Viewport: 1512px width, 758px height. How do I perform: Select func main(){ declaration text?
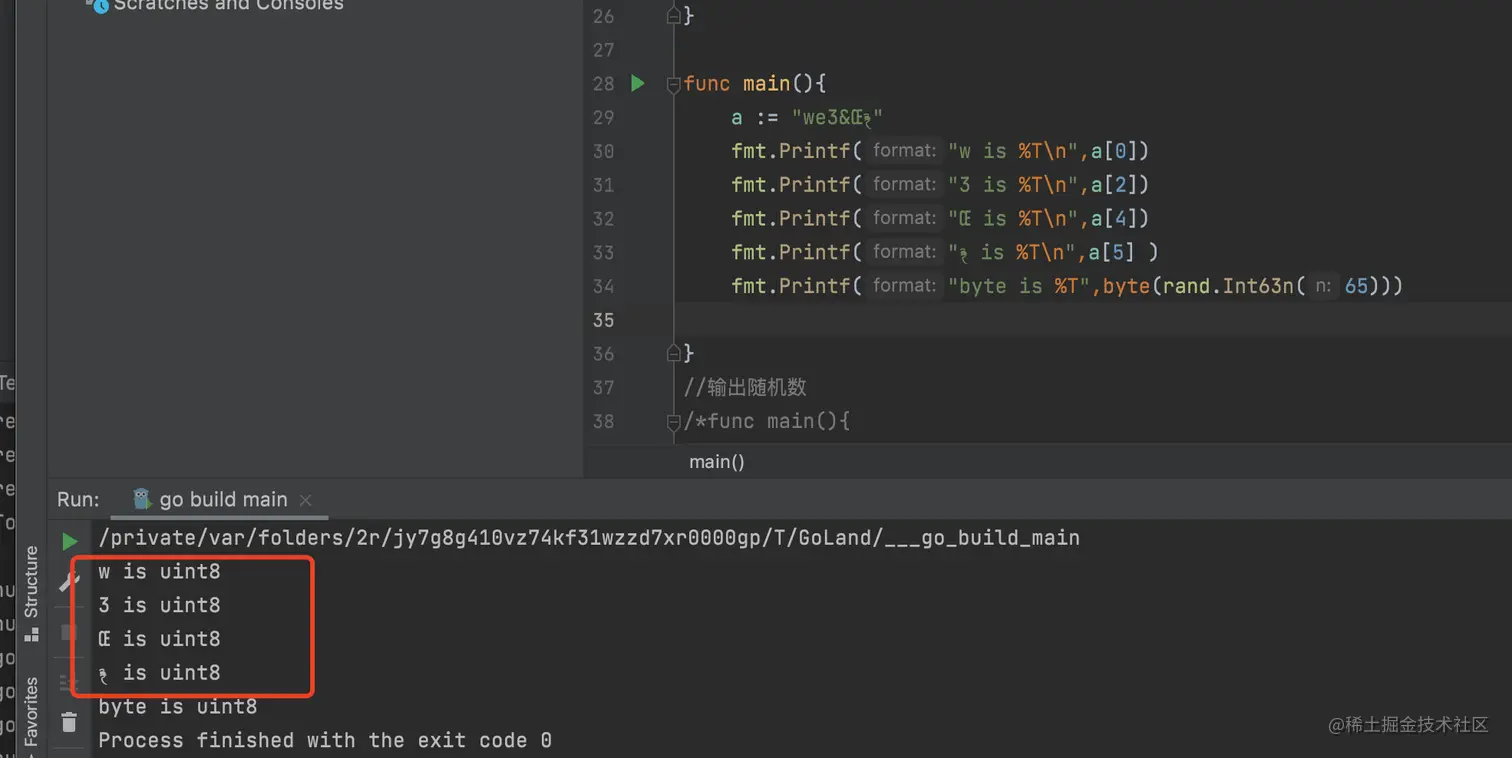pos(755,84)
